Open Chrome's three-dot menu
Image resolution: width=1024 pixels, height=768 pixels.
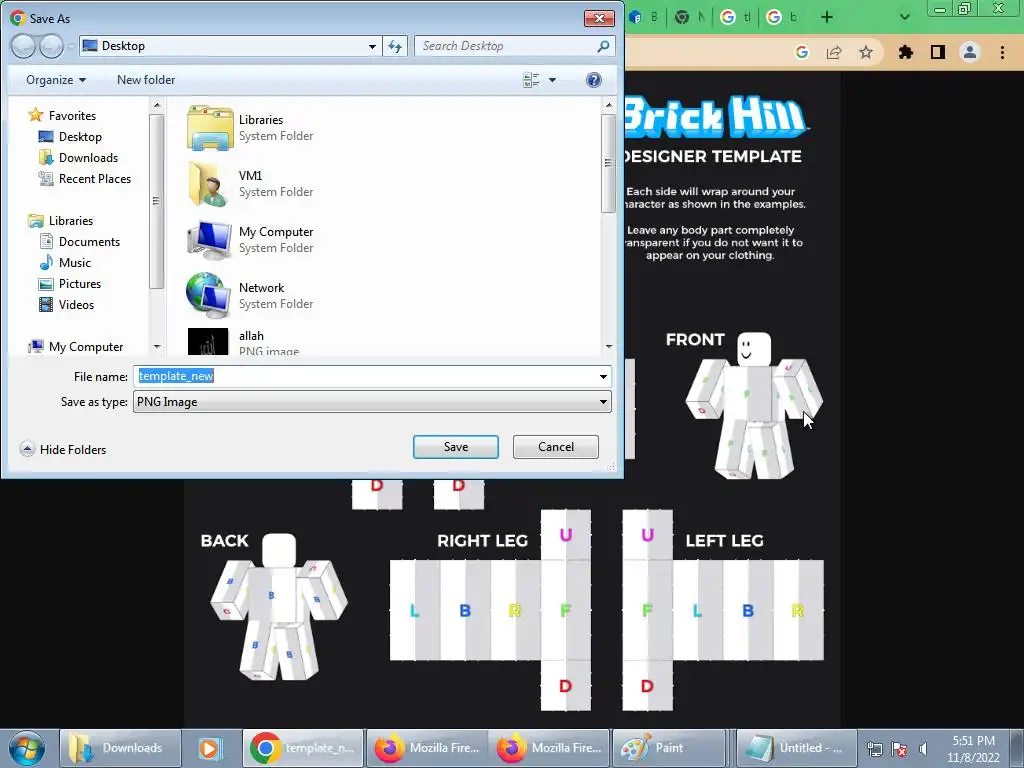pyautogui.click(x=1002, y=52)
